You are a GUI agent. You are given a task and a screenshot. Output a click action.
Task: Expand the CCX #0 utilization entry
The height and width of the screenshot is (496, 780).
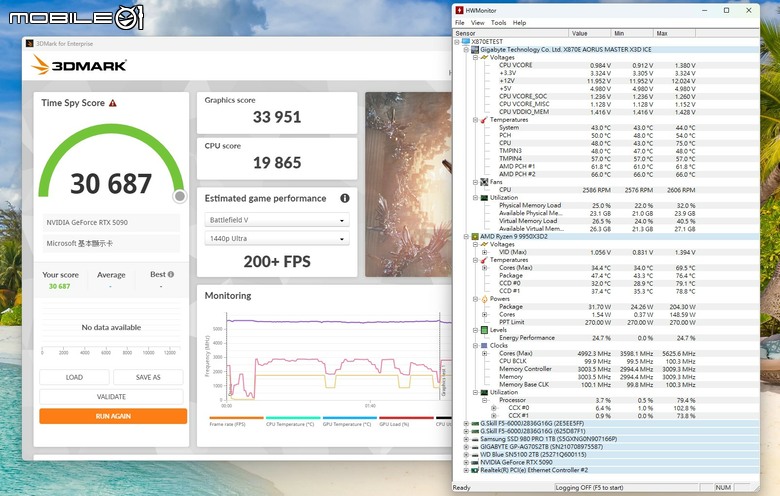point(493,408)
